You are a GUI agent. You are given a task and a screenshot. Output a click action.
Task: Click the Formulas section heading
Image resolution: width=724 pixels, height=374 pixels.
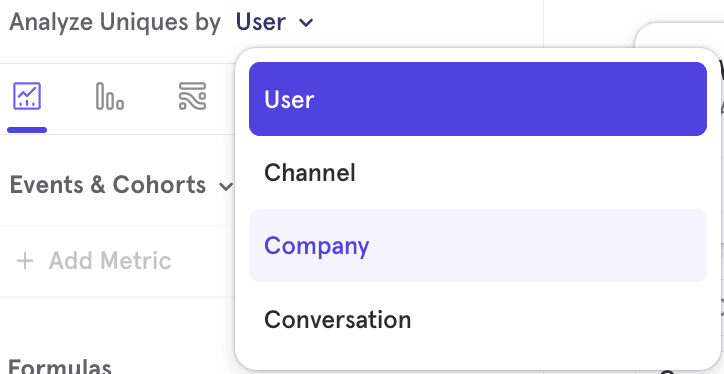coord(60,367)
